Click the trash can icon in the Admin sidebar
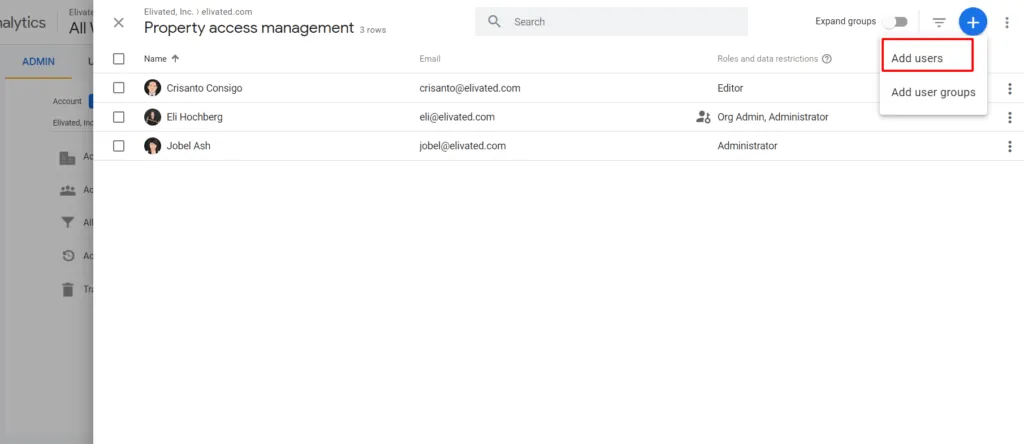This screenshot has width=1024, height=444. pyautogui.click(x=68, y=289)
